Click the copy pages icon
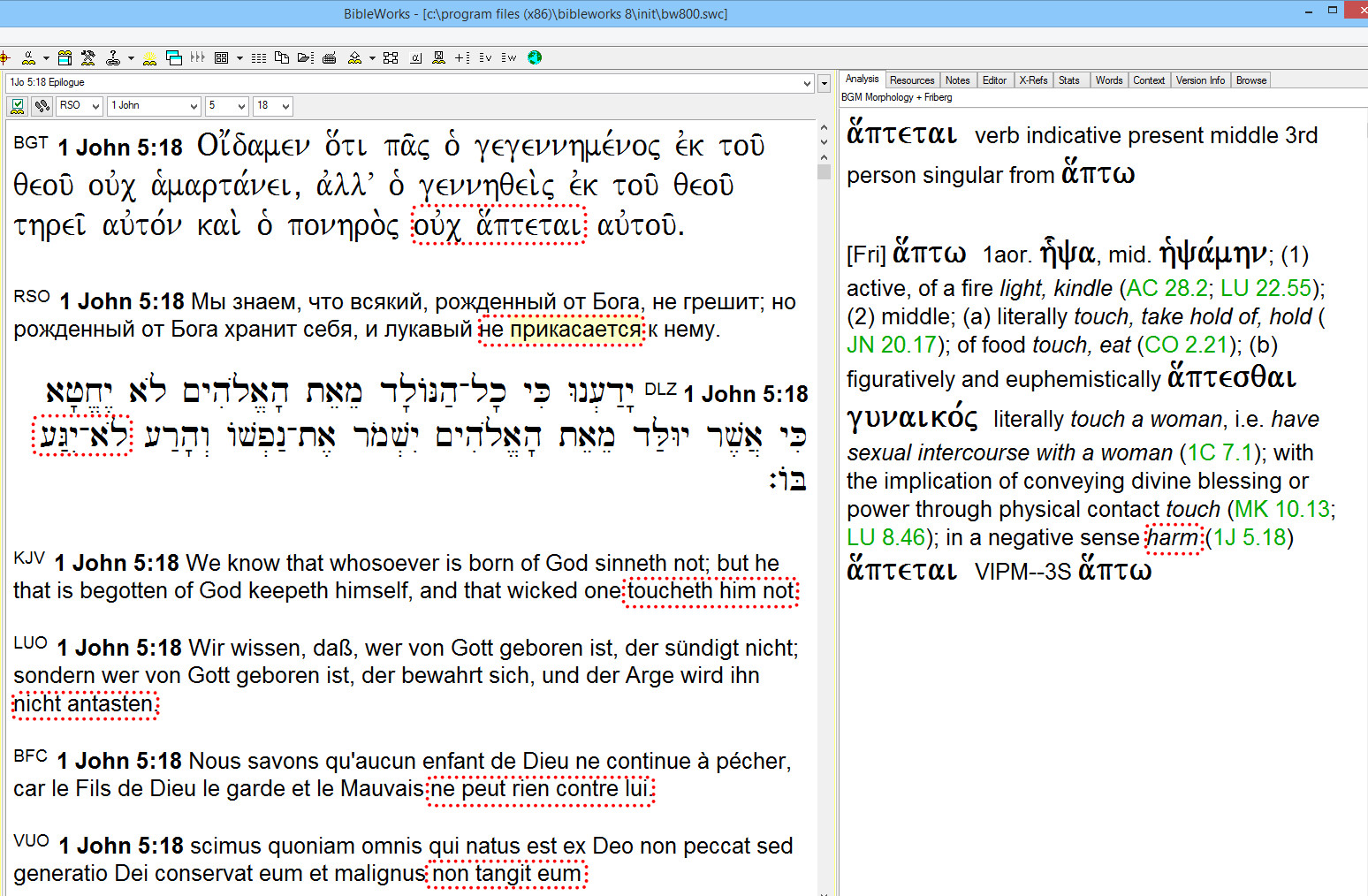 (282, 57)
